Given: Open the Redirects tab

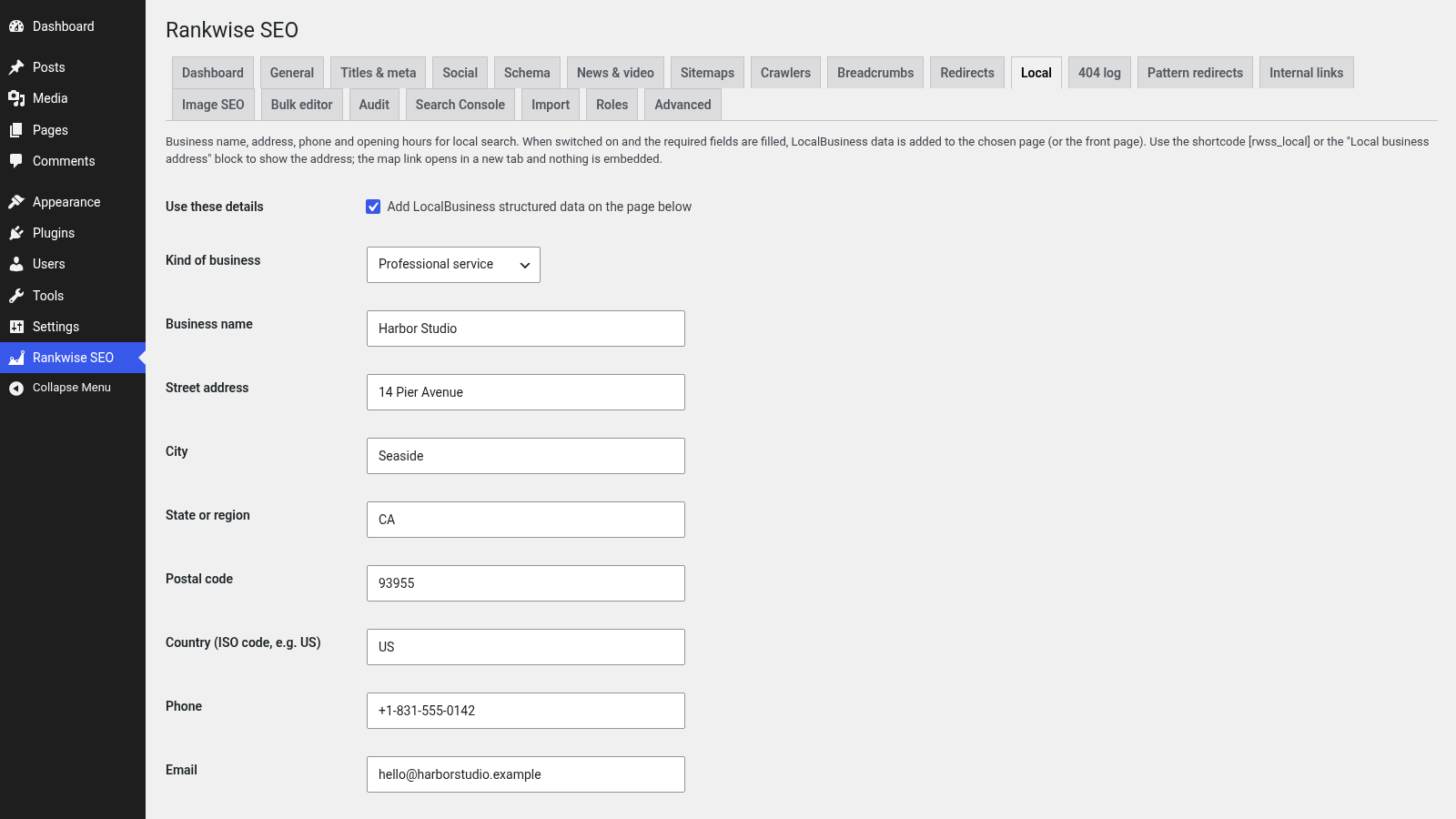Looking at the screenshot, I should point(967,73).
